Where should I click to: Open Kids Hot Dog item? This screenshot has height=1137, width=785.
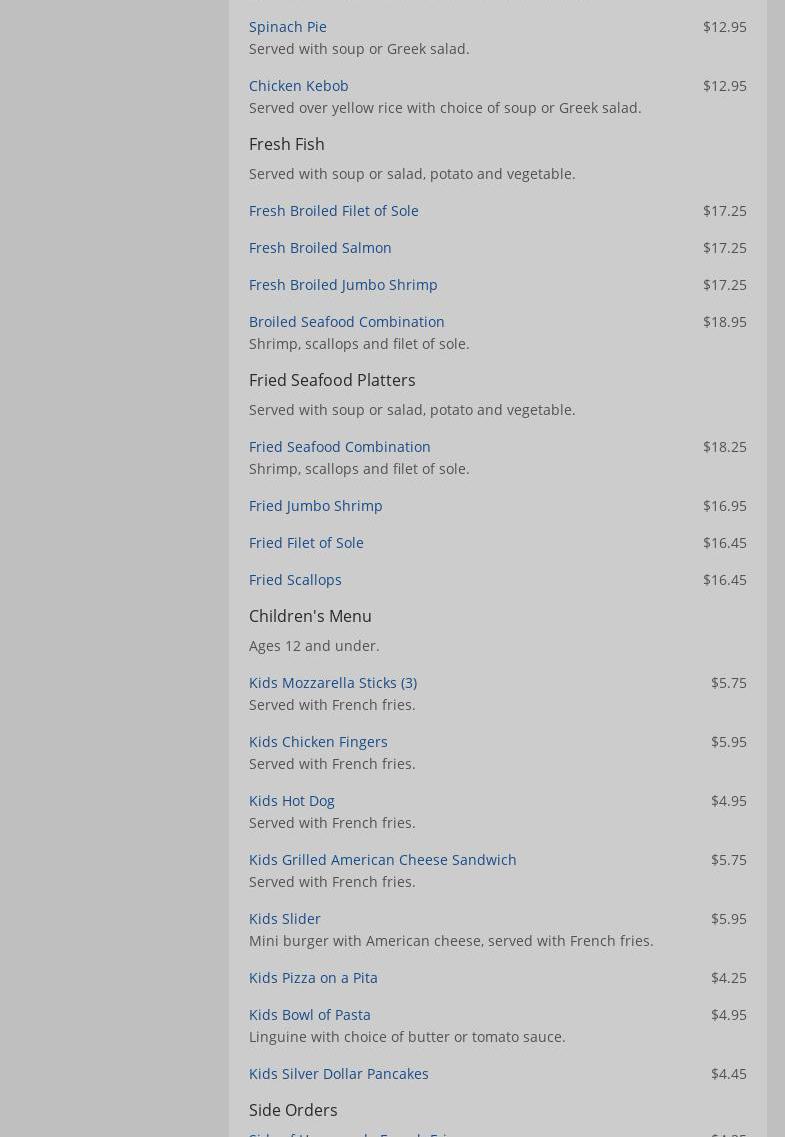click(291, 800)
